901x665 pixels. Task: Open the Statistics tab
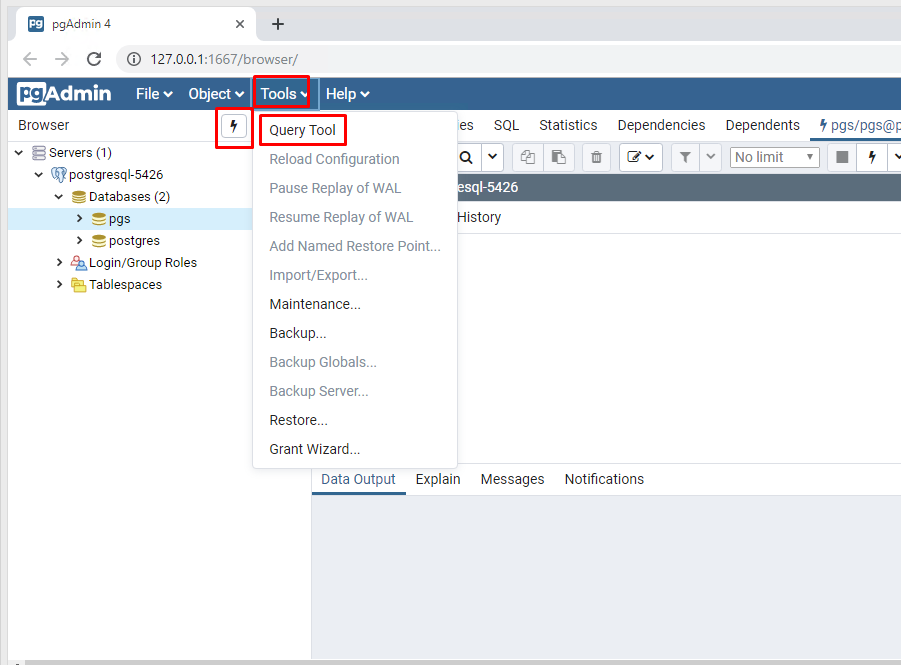click(x=568, y=125)
